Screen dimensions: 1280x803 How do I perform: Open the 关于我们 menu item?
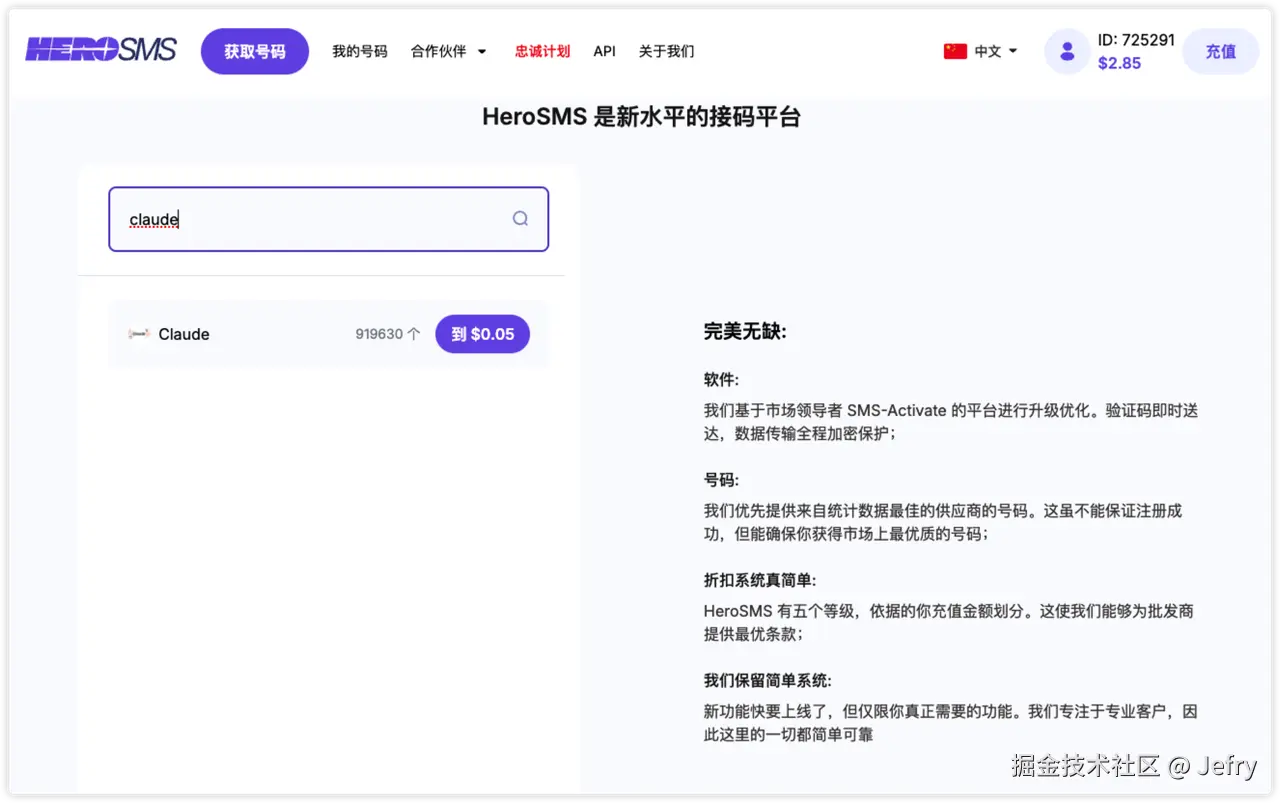[x=666, y=51]
